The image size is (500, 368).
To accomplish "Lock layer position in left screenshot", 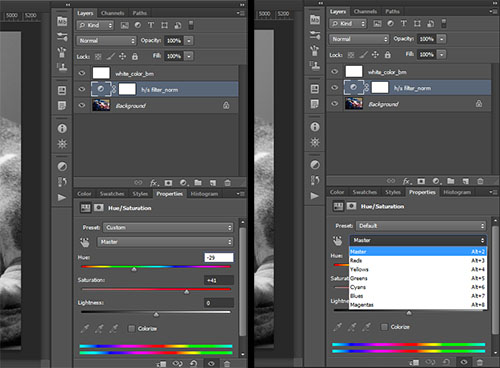I will pos(122,56).
